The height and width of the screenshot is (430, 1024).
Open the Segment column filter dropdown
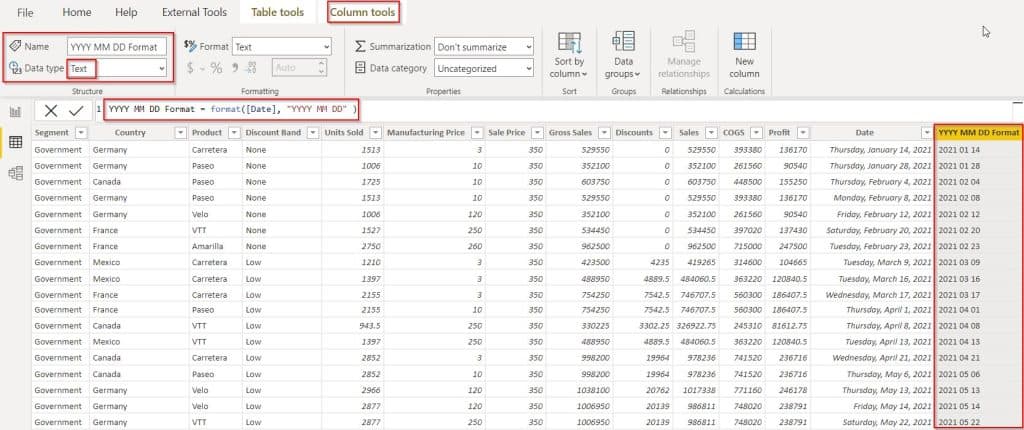81,133
